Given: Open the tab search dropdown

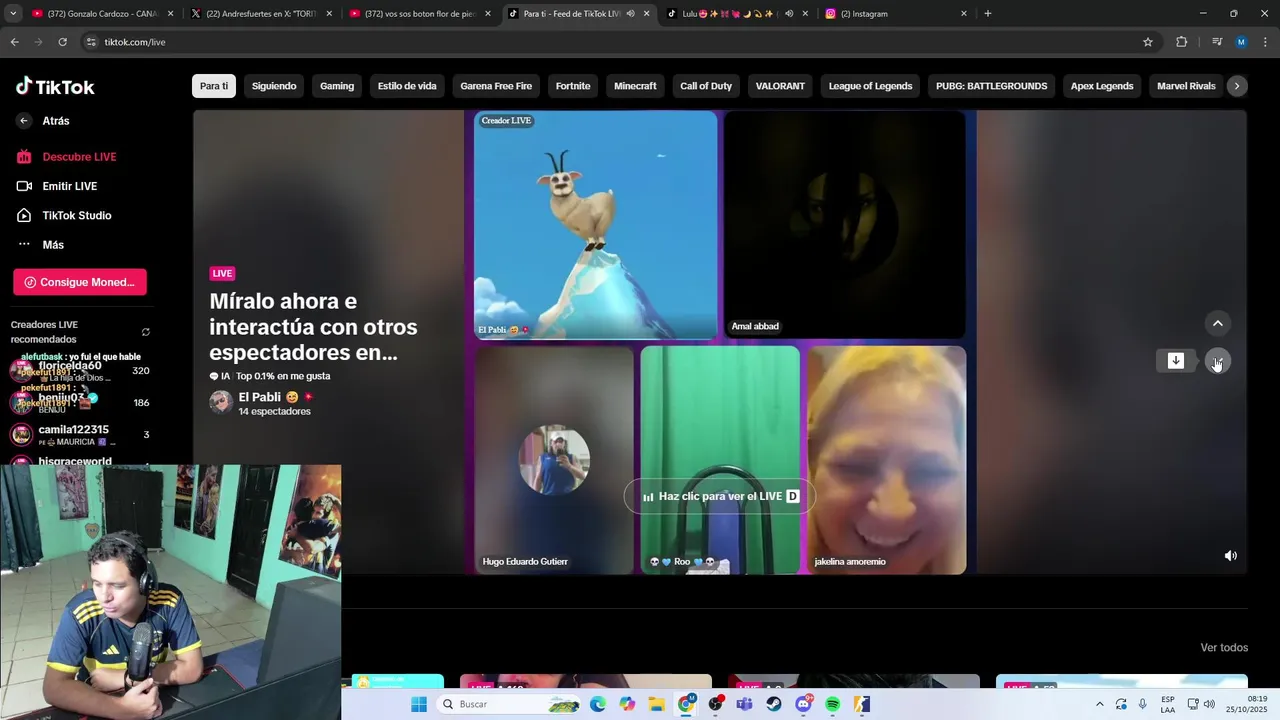Looking at the screenshot, I should point(13,14).
